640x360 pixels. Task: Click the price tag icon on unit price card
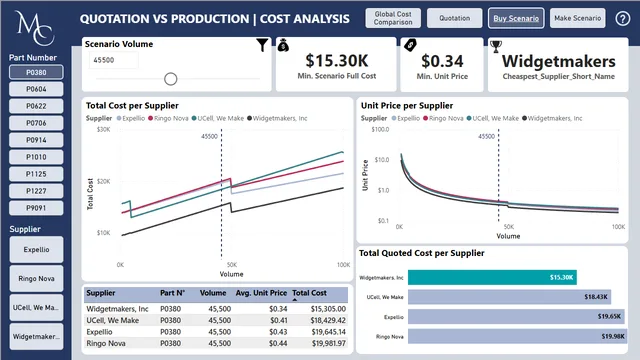(x=410, y=45)
